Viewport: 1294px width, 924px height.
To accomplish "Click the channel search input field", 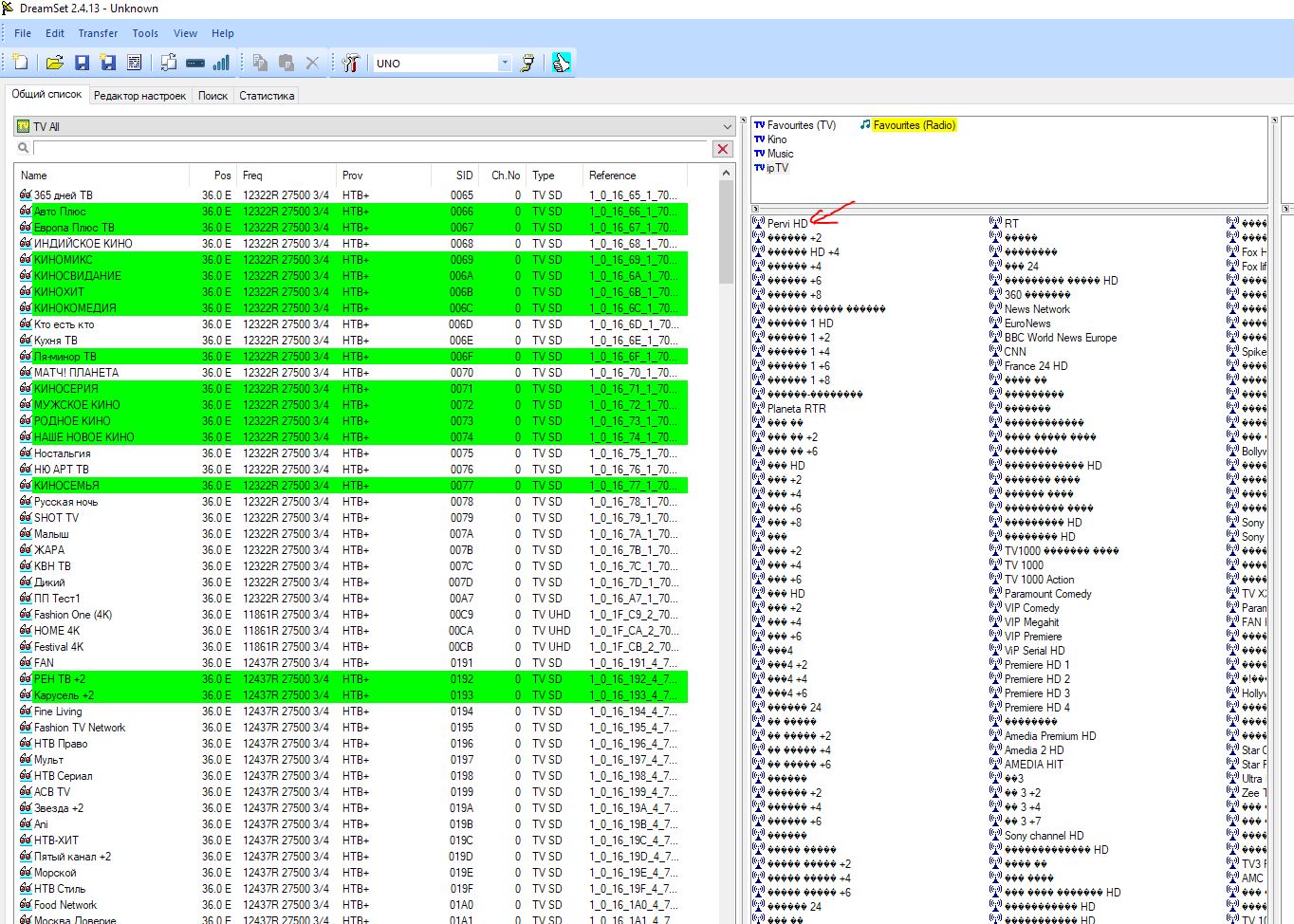I will pos(371,149).
